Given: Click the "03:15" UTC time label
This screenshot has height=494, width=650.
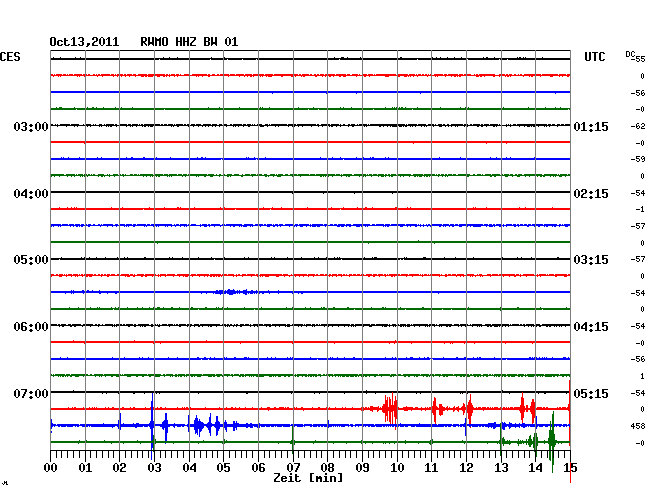Looking at the screenshot, I should click(x=591, y=260).
